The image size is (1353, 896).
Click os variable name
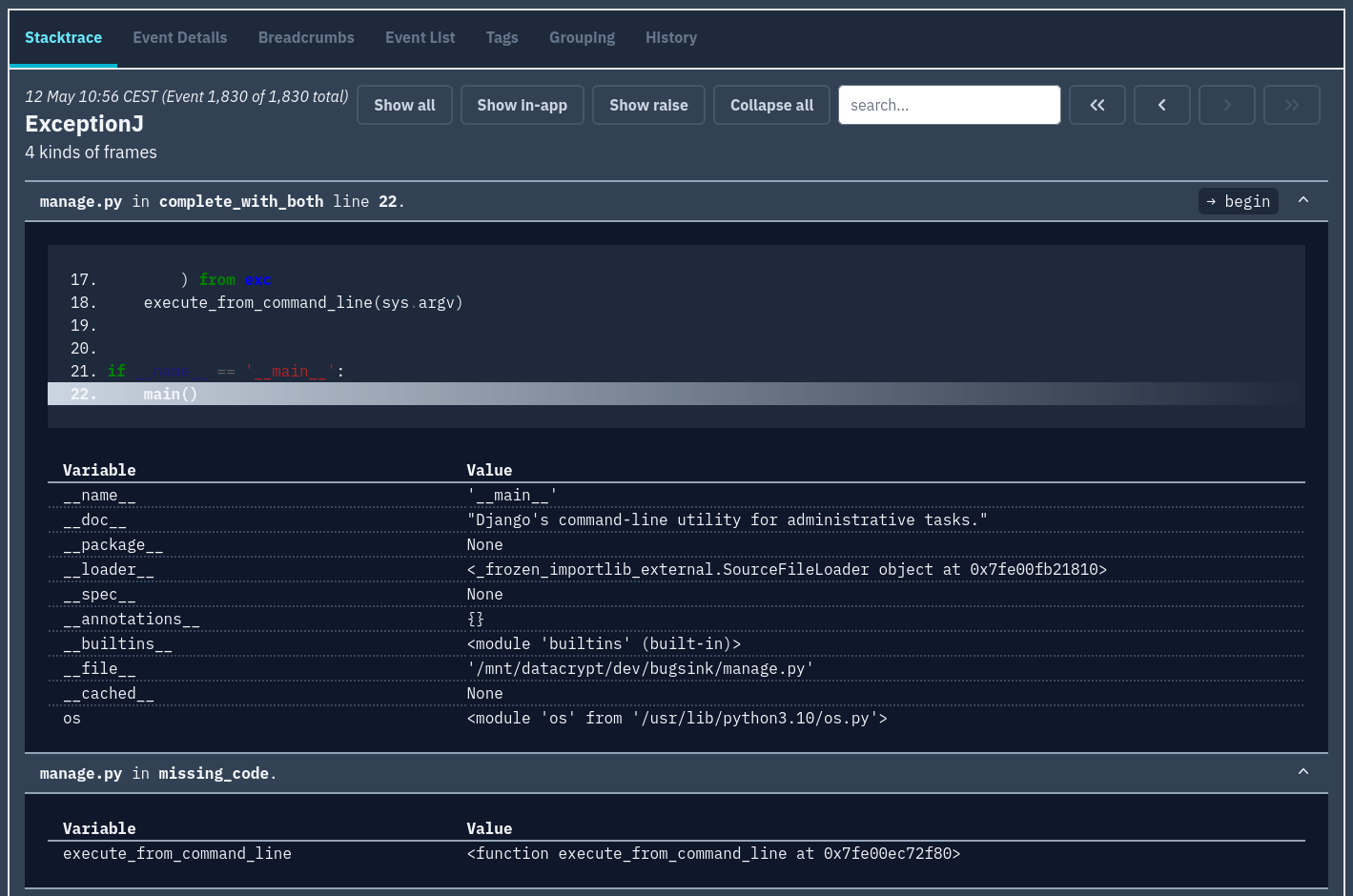tap(72, 718)
